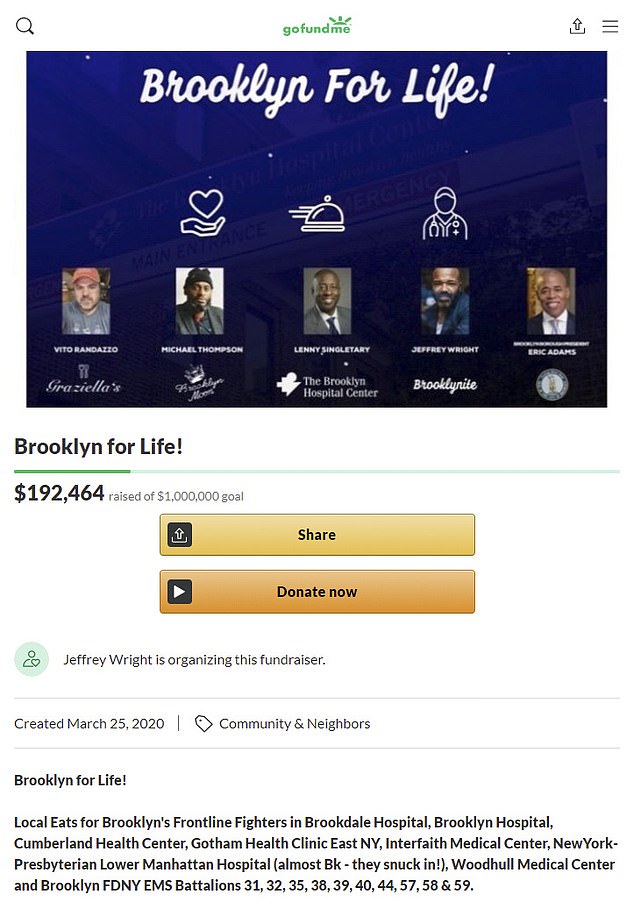The image size is (634, 916).
Task: Click Jeffrey Wright organizer text
Action: click(x=194, y=660)
